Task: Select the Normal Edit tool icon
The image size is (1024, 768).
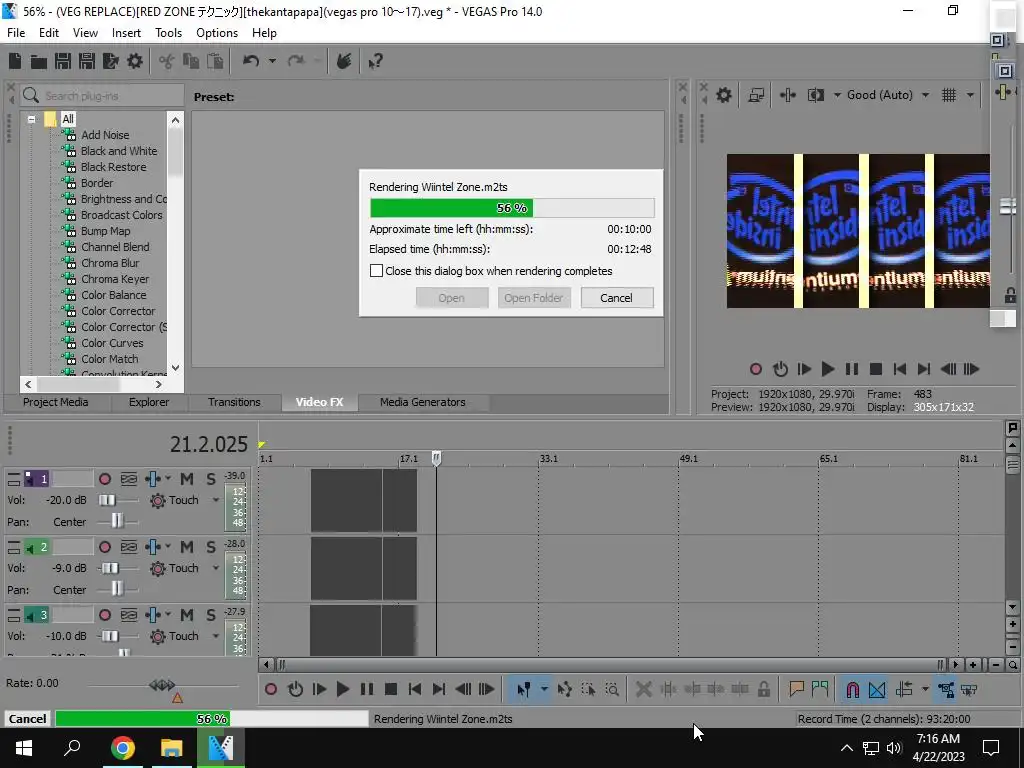Action: click(x=524, y=689)
